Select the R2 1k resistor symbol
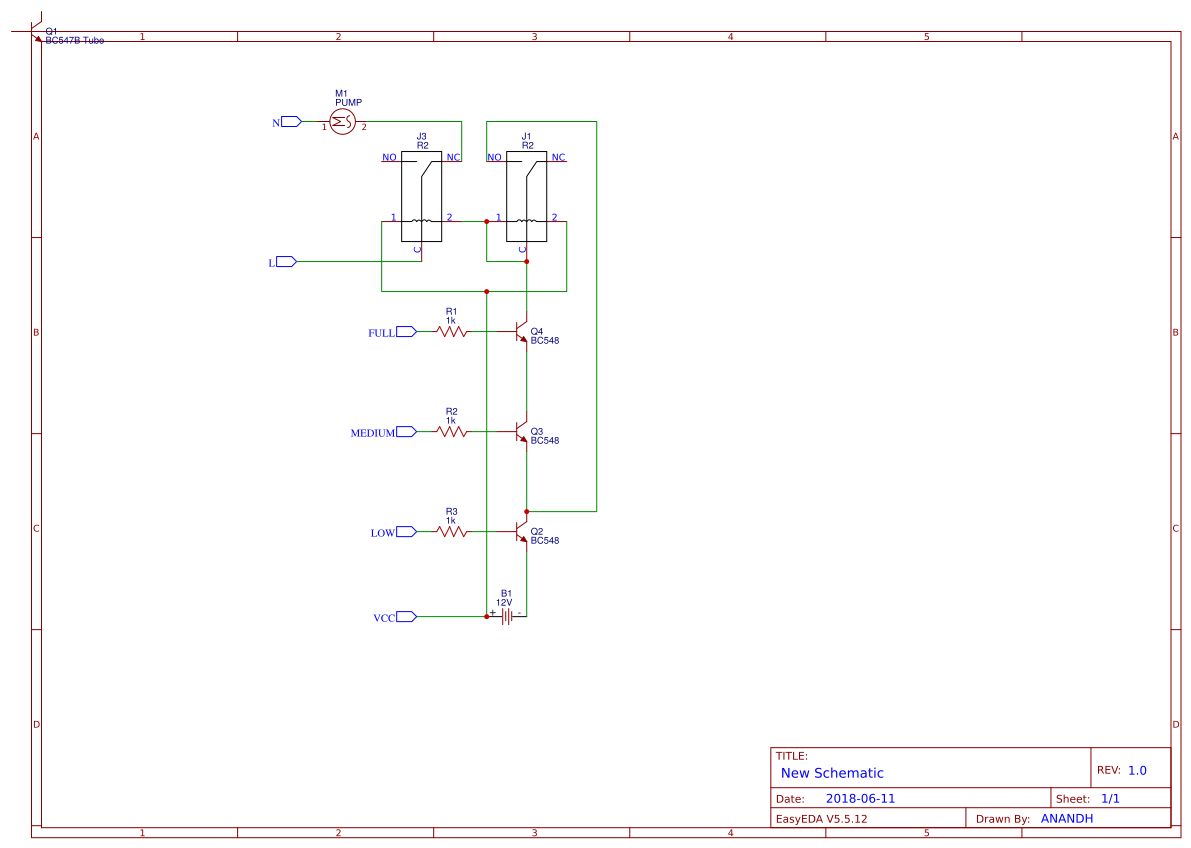Screen dimensions: 1191x848 pyautogui.click(x=452, y=432)
